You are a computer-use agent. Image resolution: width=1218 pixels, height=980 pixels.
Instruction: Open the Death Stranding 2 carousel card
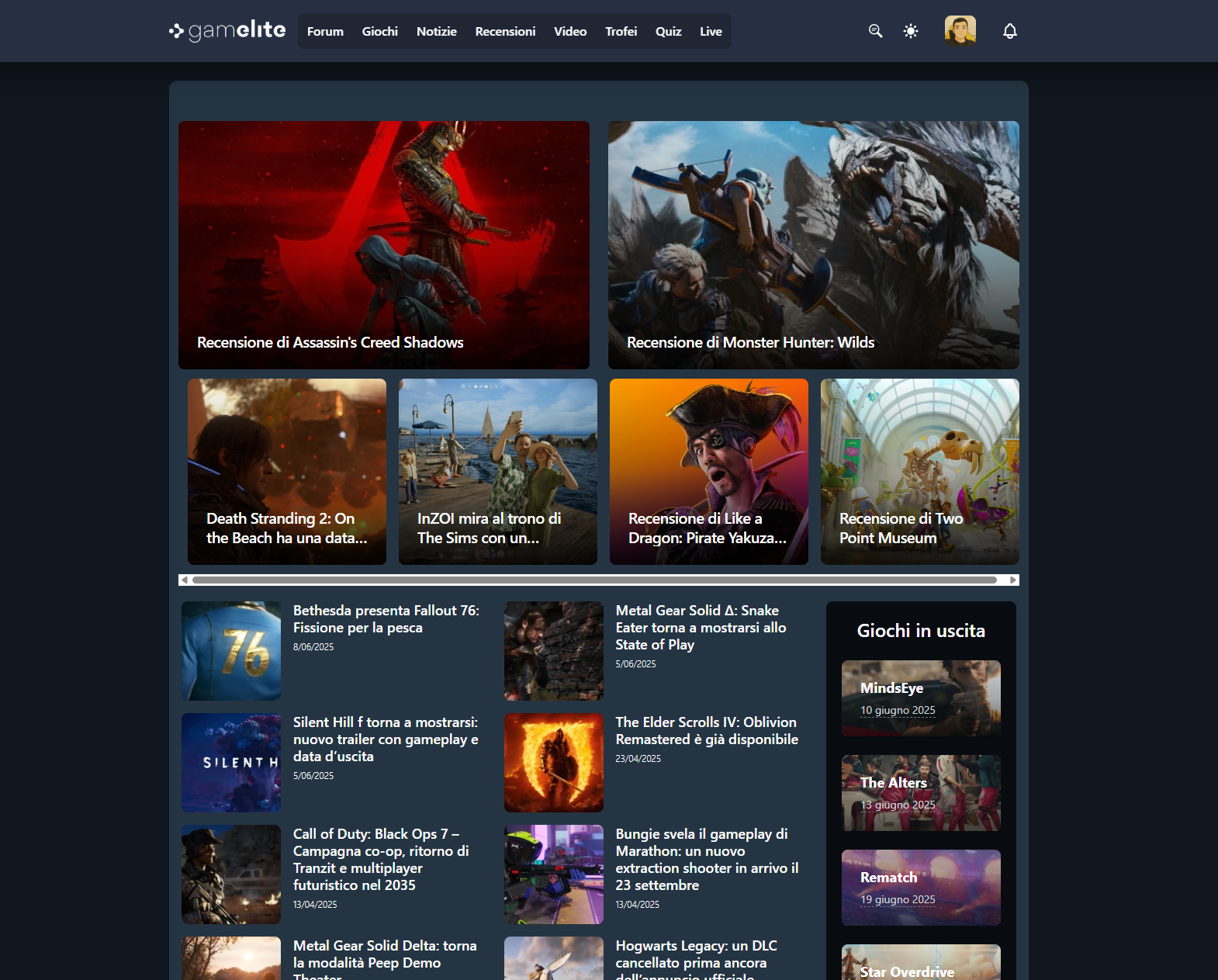[287, 472]
